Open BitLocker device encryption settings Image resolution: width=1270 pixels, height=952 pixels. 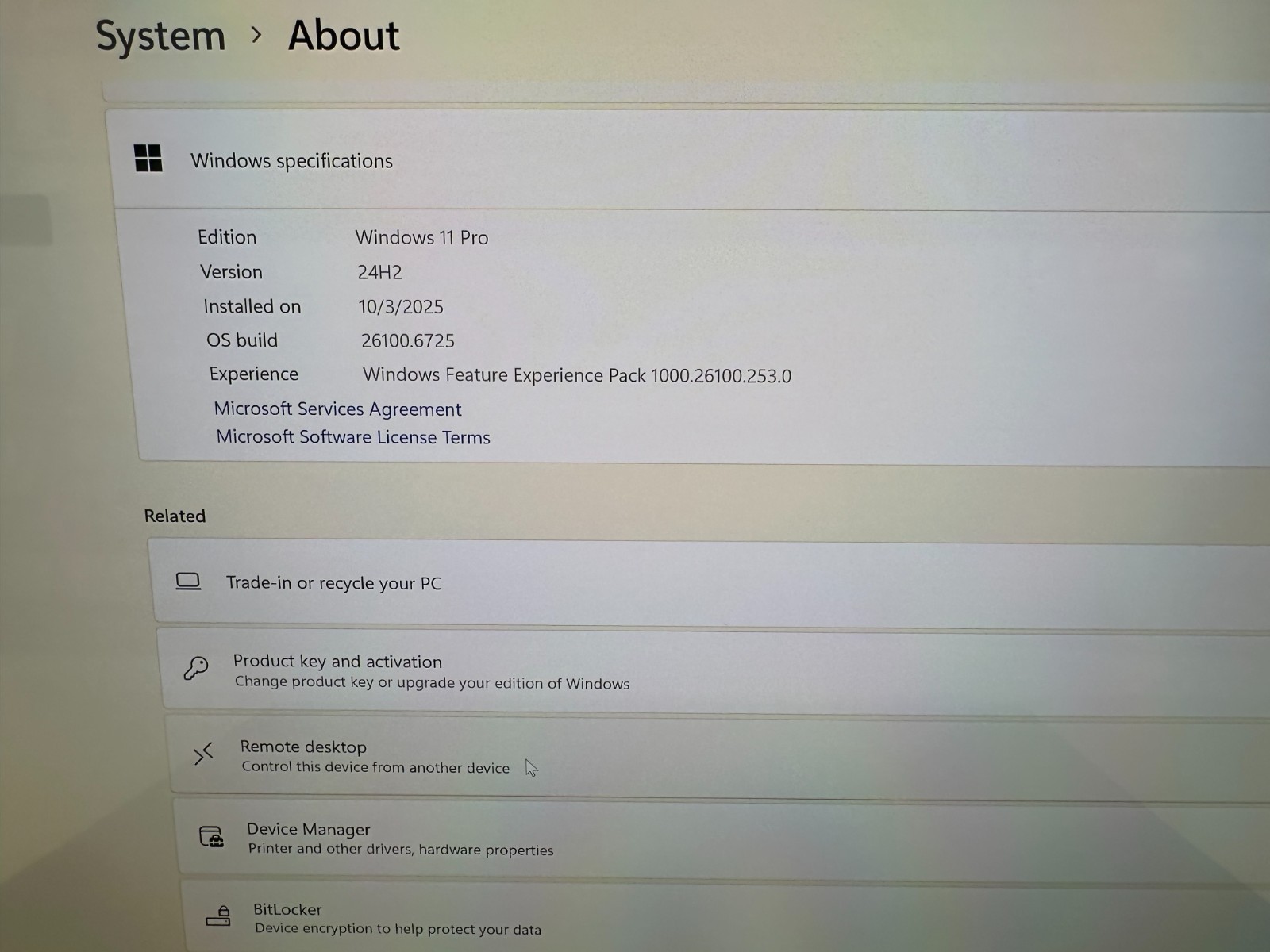point(727,916)
